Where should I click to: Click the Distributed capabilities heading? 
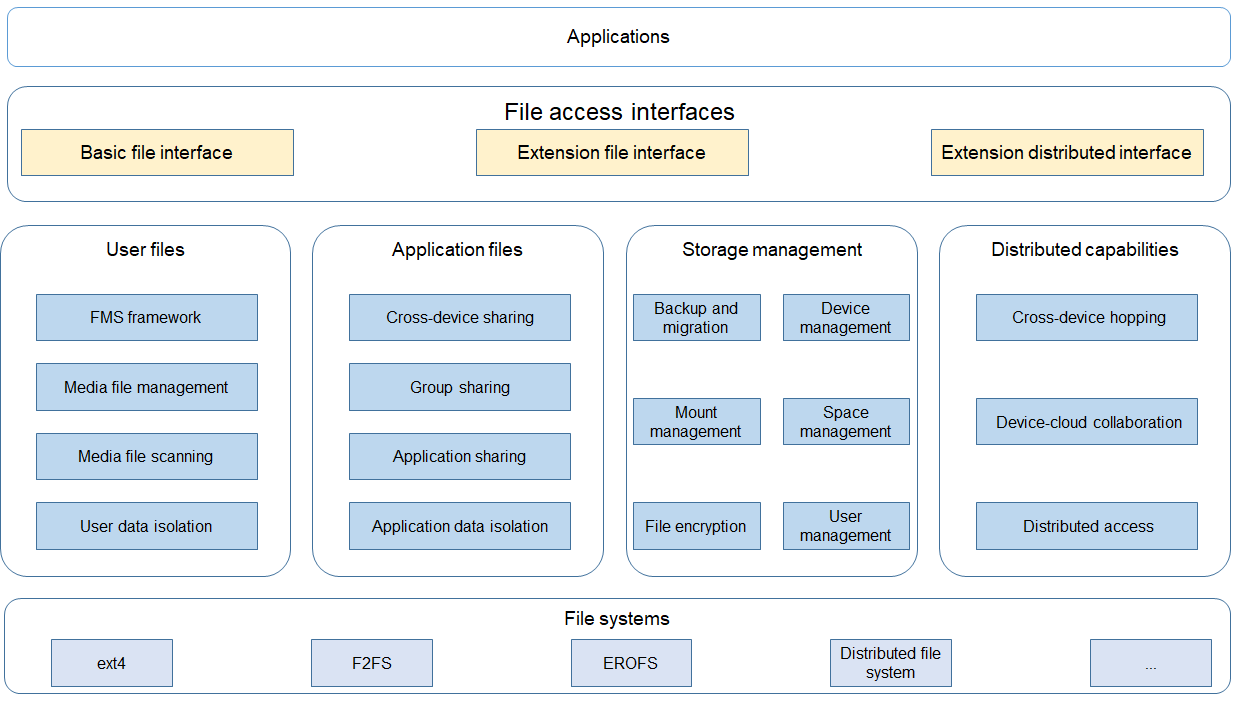[1085, 250]
